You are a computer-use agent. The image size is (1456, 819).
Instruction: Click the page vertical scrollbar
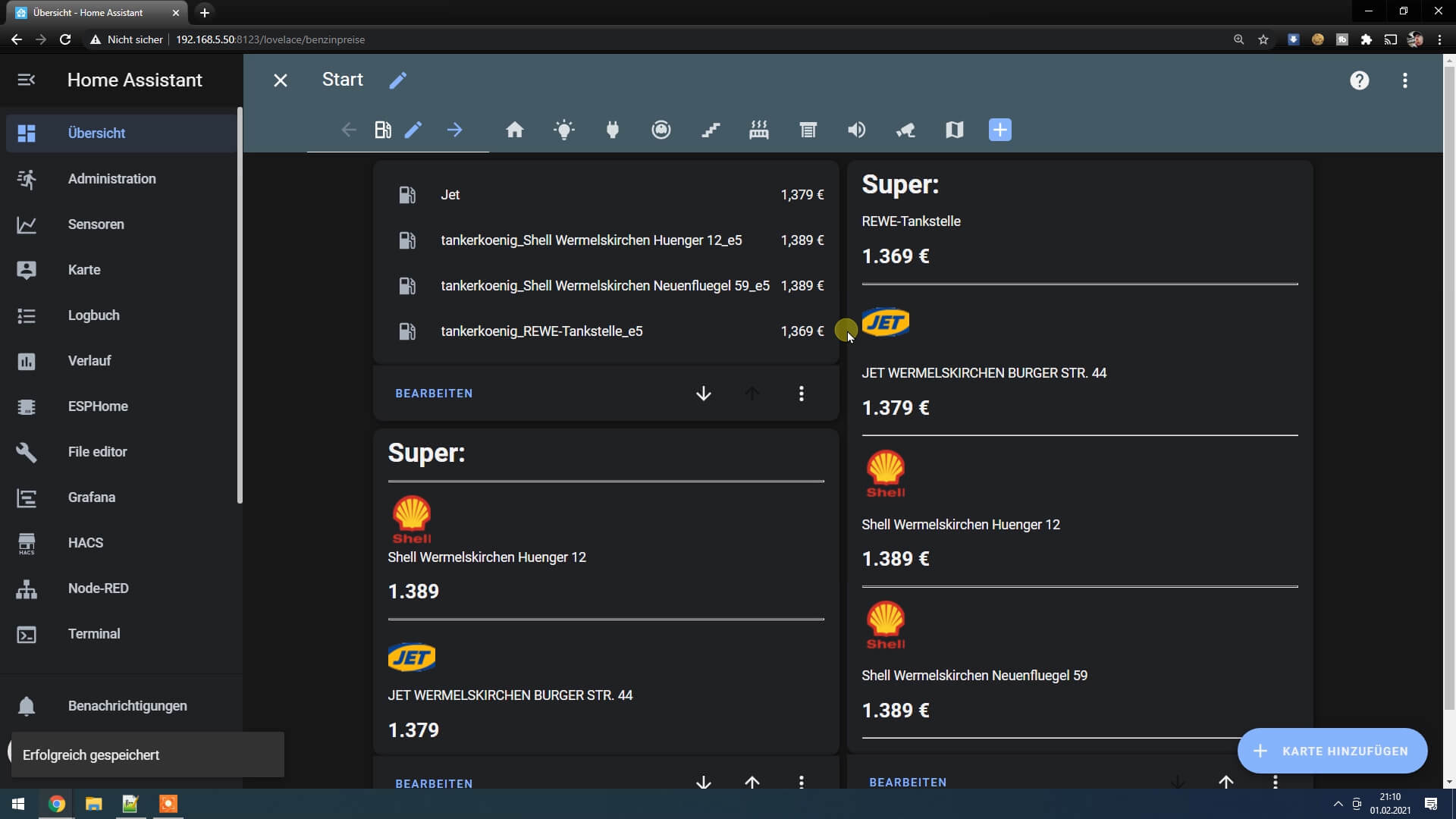1449,387
